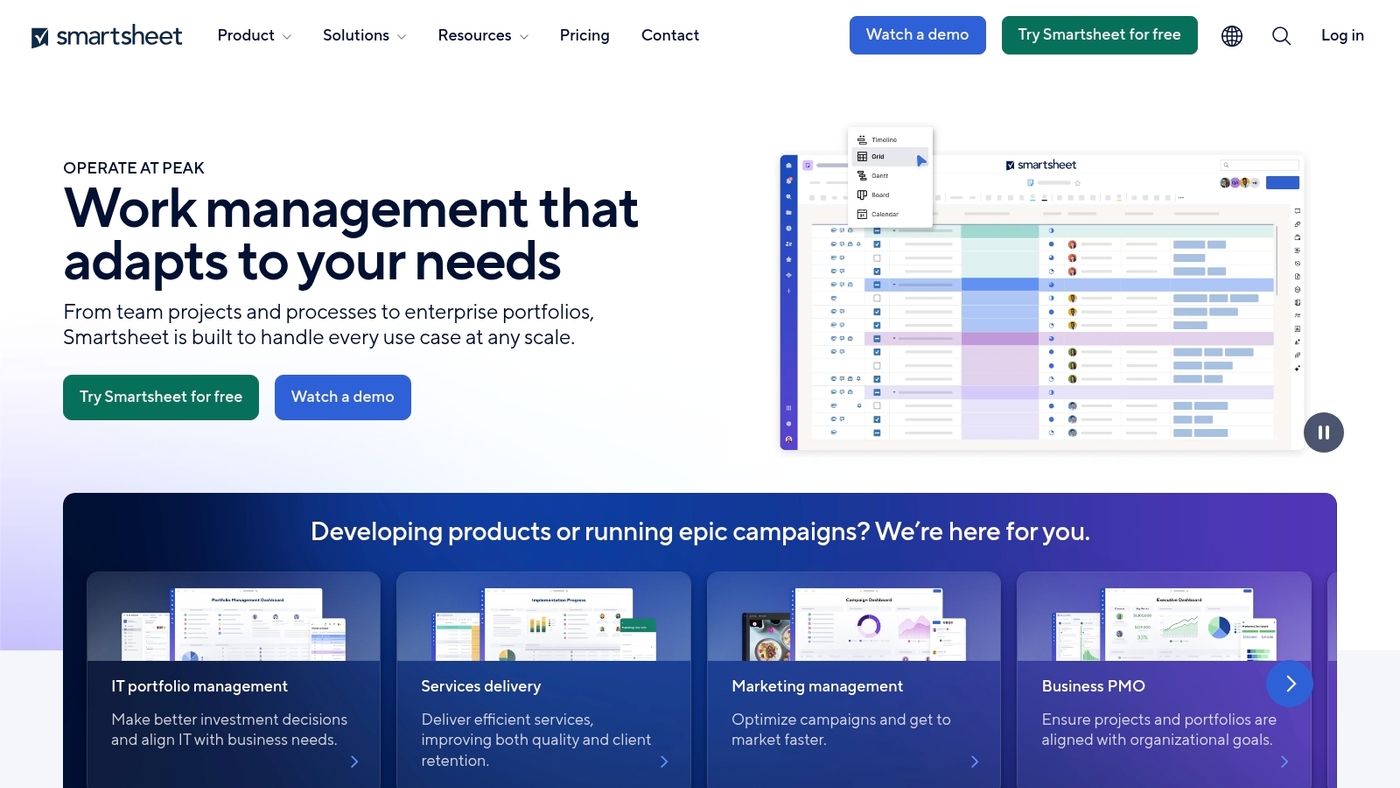The width and height of the screenshot is (1400, 788).
Task: Click the 'Work management that adapts to your needs' headline
Action: click(351, 234)
